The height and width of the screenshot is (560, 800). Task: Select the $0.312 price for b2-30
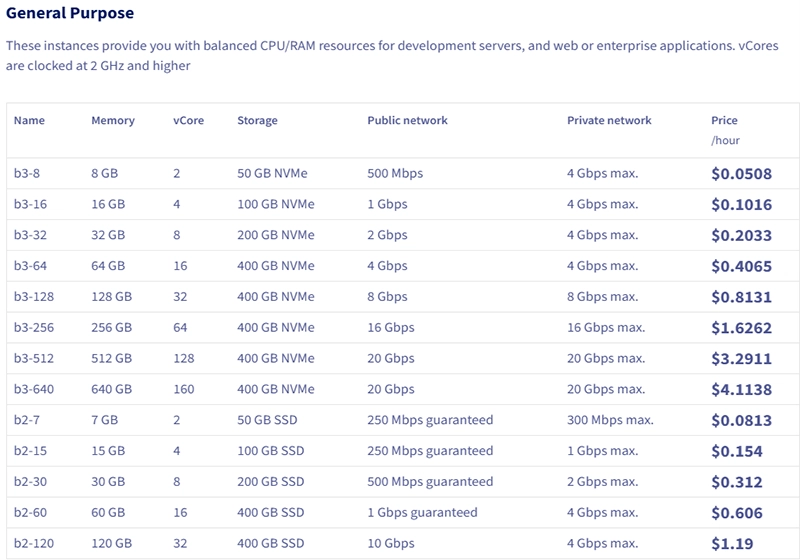pos(736,482)
